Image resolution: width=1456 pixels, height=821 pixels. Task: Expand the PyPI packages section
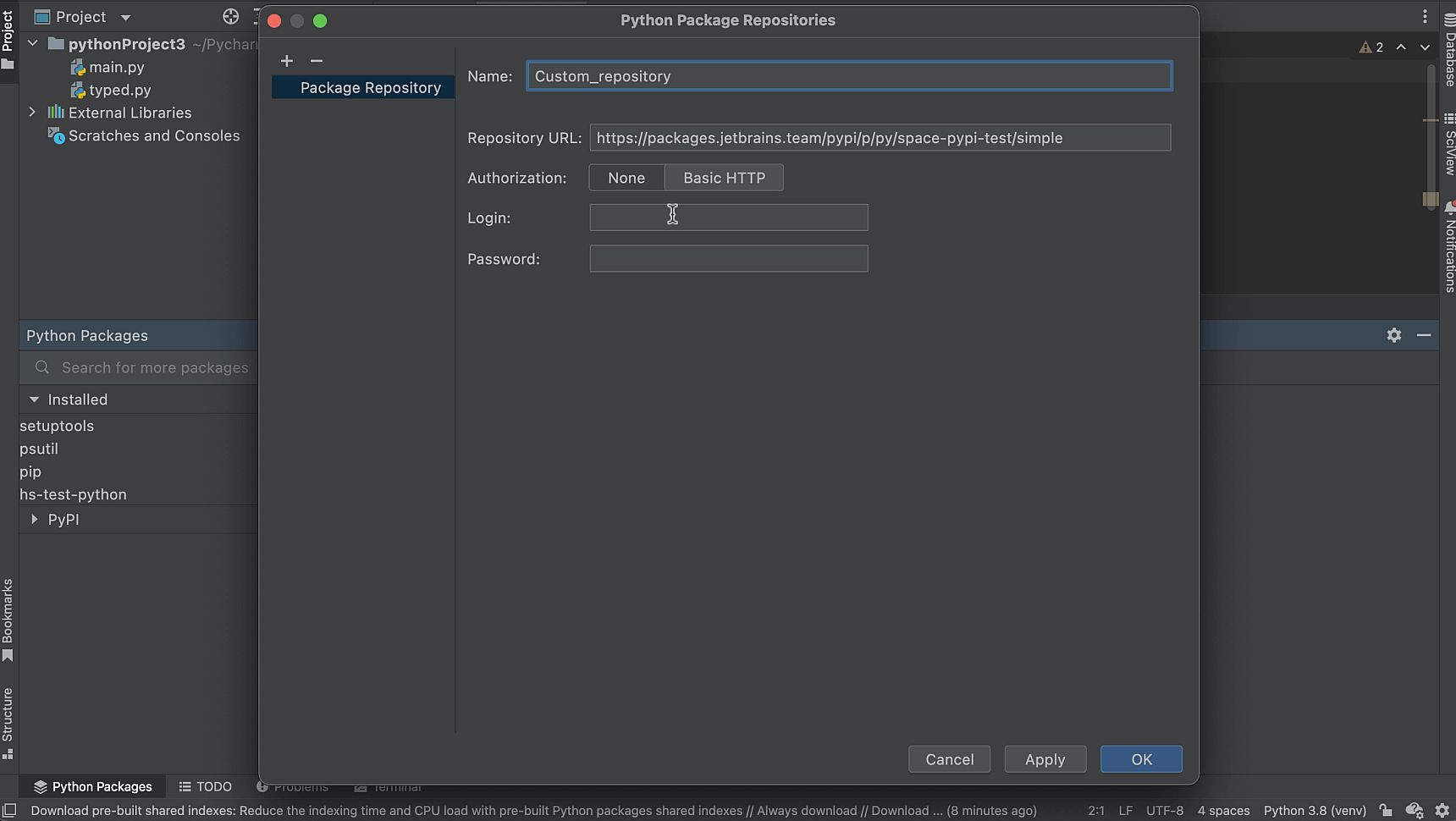[x=34, y=519]
